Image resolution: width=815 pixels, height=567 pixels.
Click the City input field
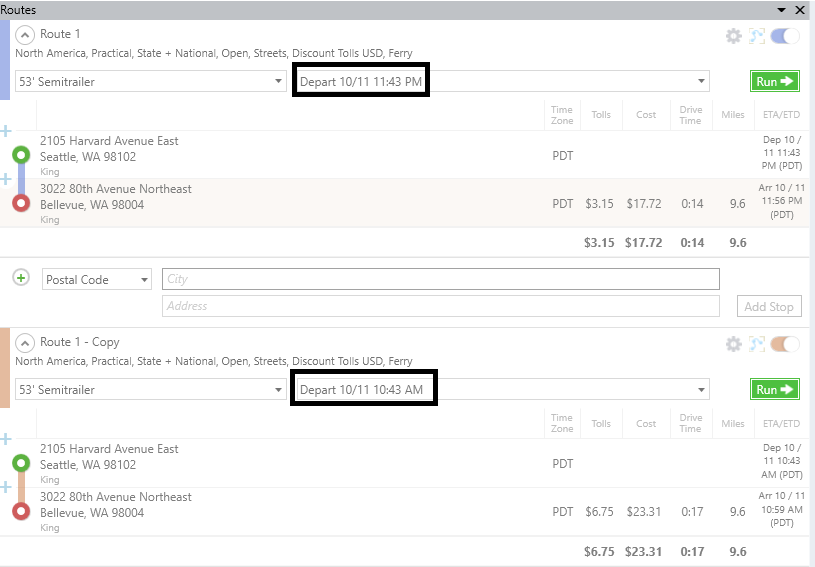click(x=440, y=279)
